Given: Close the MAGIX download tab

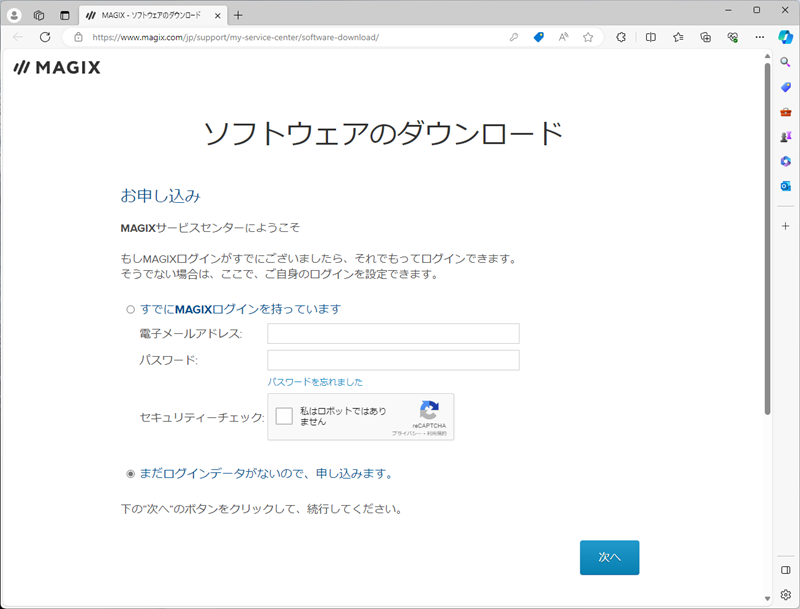Looking at the screenshot, I should (x=217, y=15).
